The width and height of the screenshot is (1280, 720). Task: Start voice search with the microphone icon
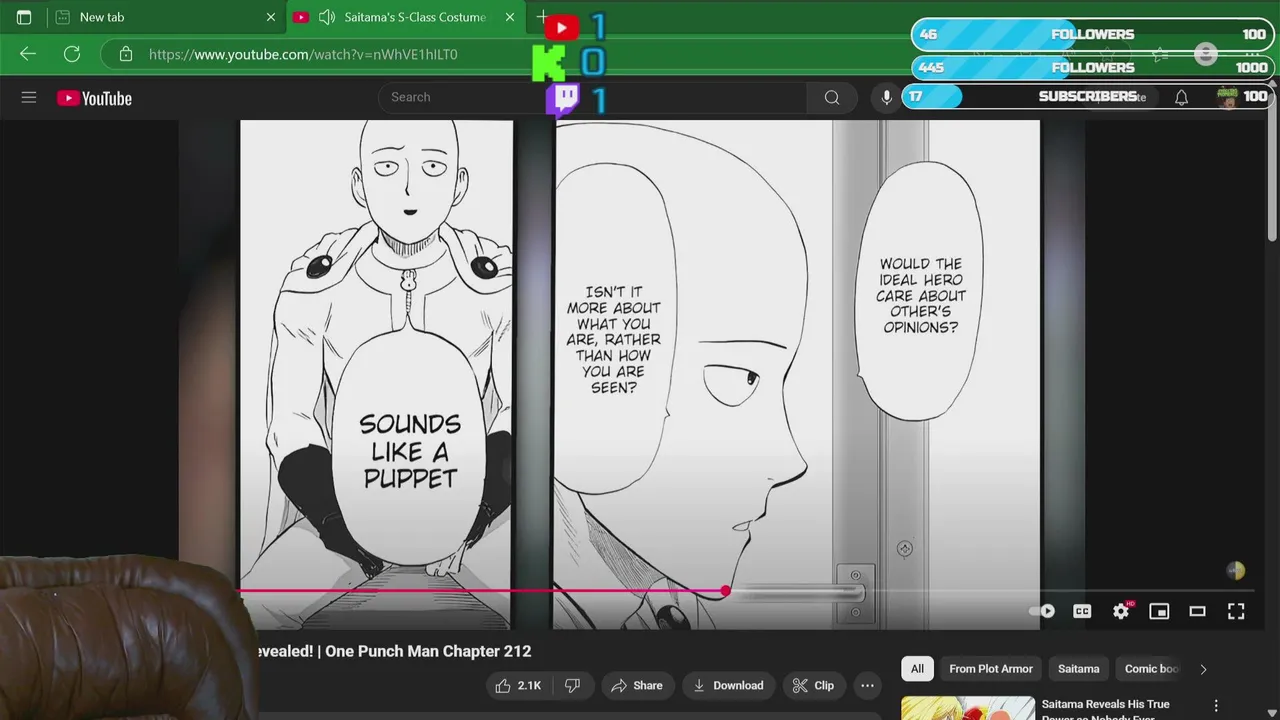tap(886, 97)
